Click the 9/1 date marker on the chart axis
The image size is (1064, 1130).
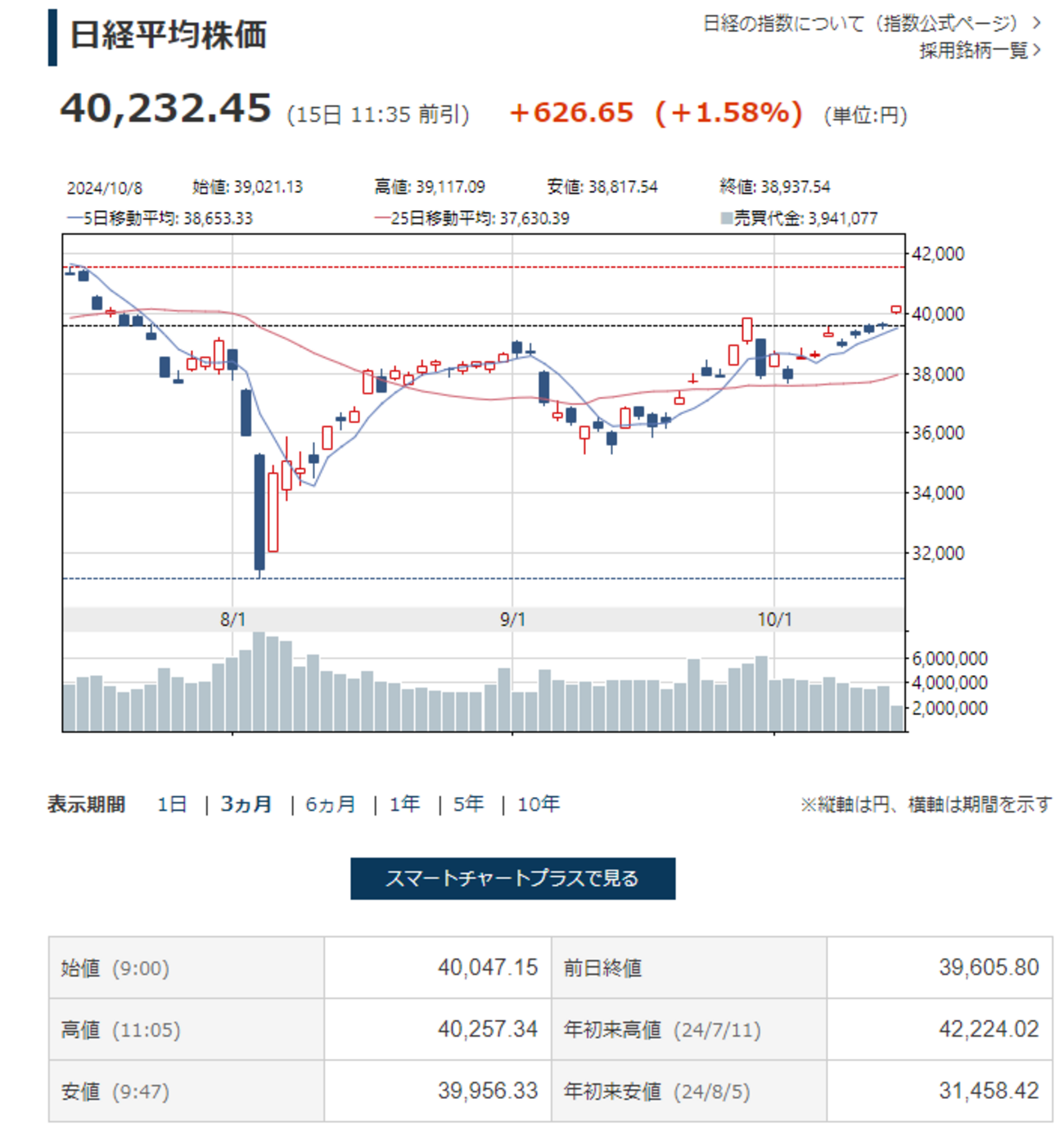pyautogui.click(x=512, y=619)
